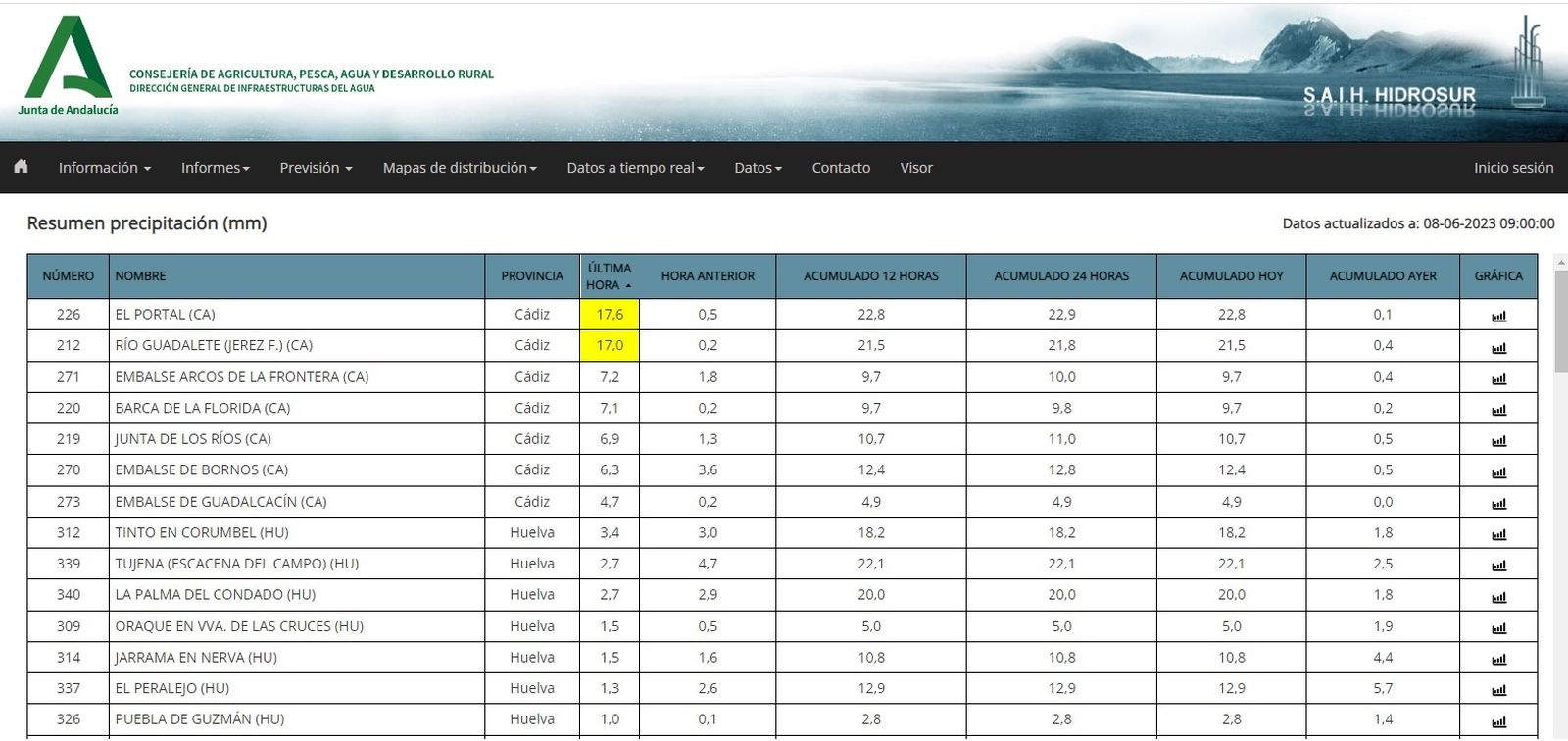
Task: Open graph for ORAQUE EN VVA. DE LAS CRUCES
Action: (x=1498, y=627)
